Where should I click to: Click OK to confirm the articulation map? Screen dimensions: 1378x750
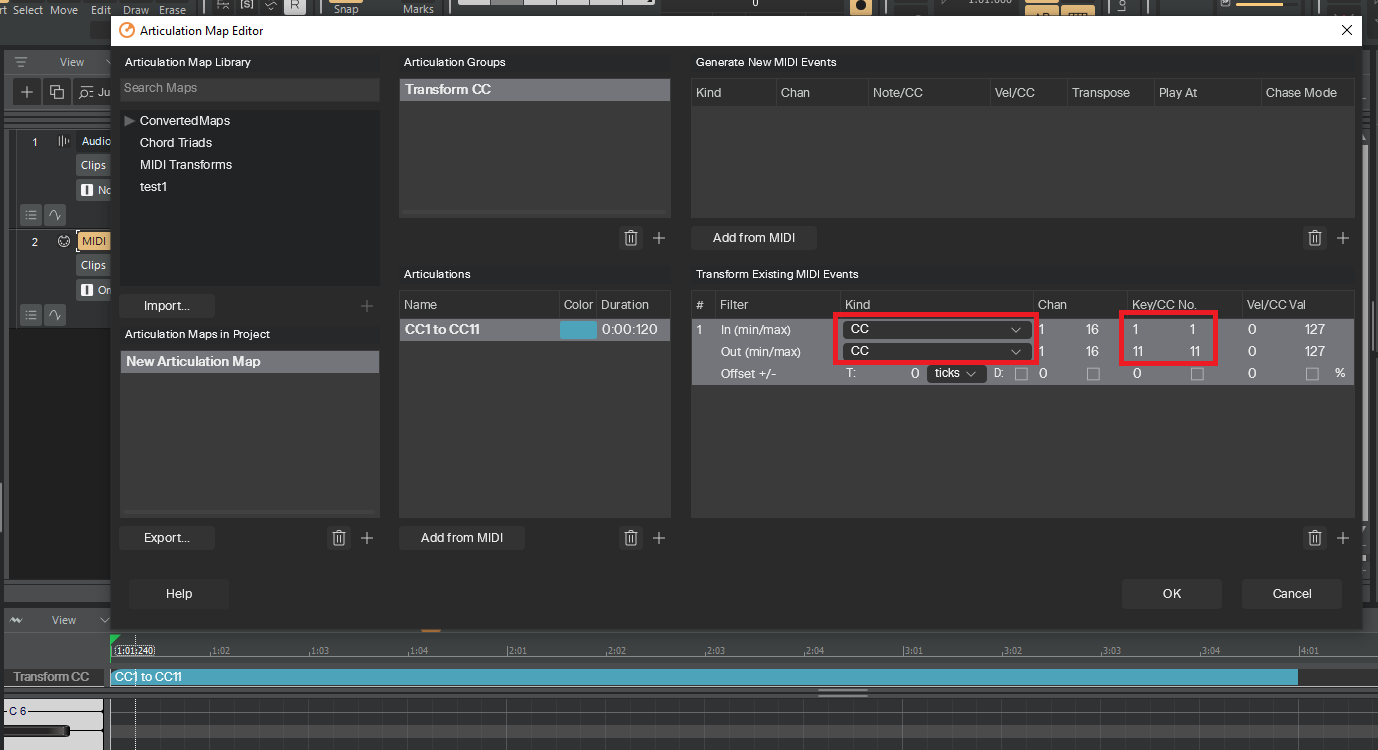click(x=1172, y=594)
